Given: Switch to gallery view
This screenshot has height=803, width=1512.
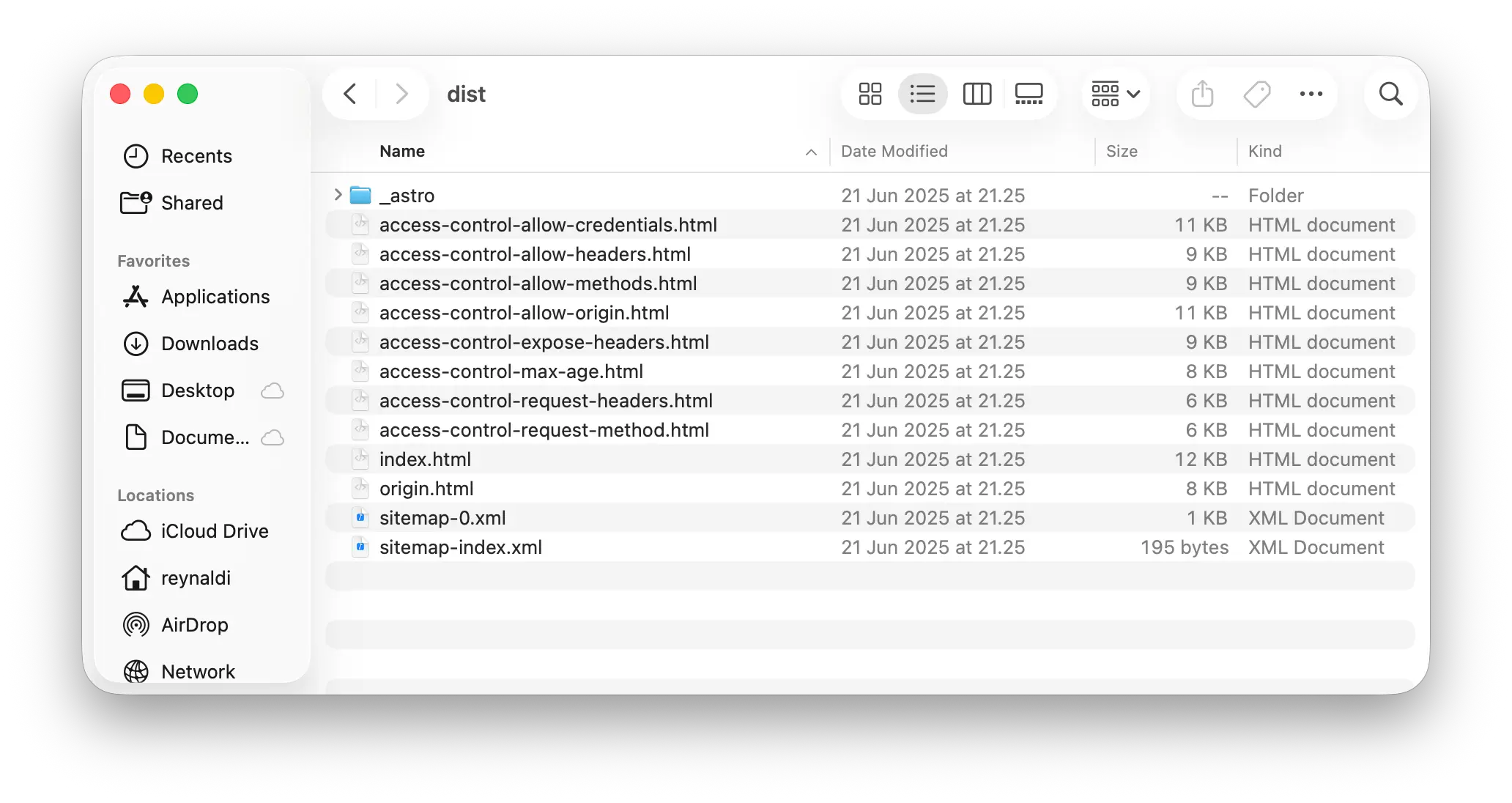Looking at the screenshot, I should [x=1029, y=94].
